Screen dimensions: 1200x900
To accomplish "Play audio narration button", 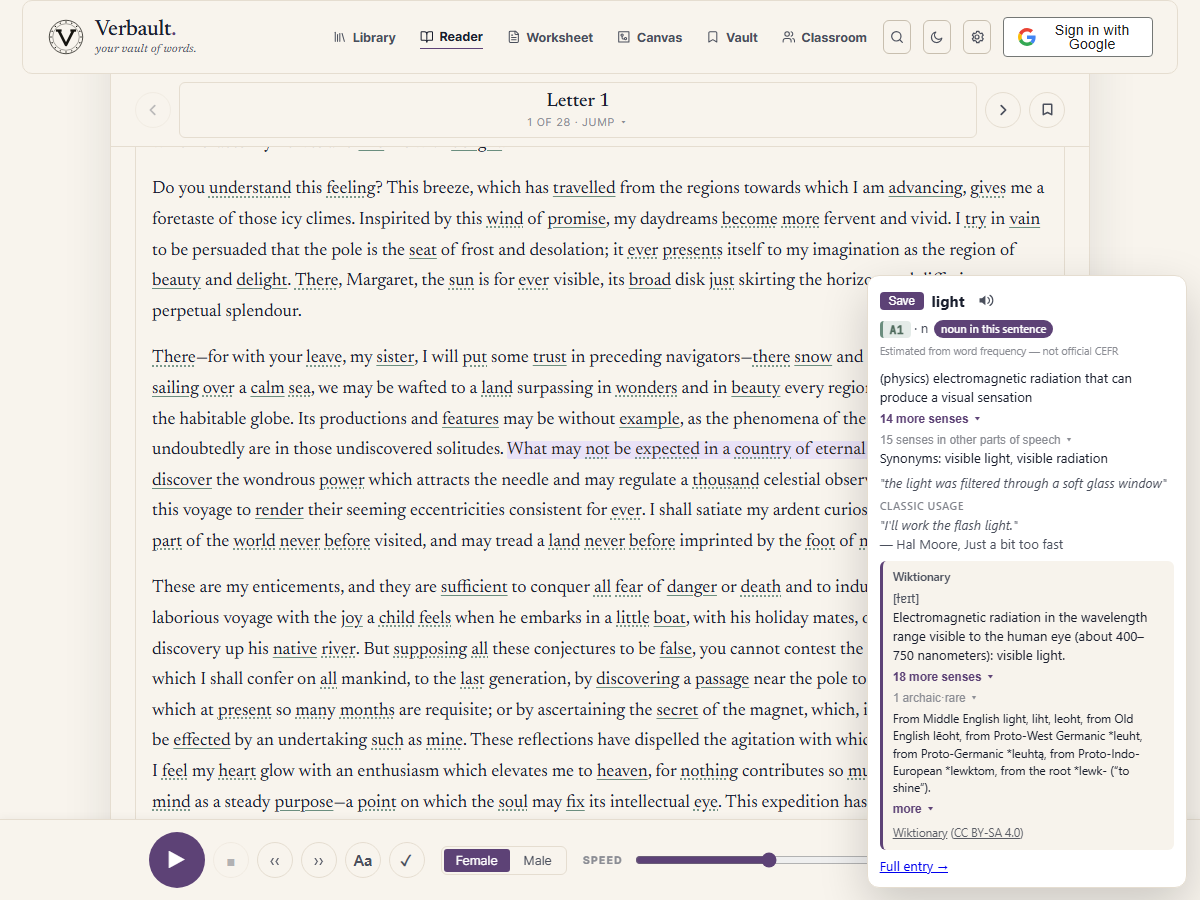I will point(177,860).
